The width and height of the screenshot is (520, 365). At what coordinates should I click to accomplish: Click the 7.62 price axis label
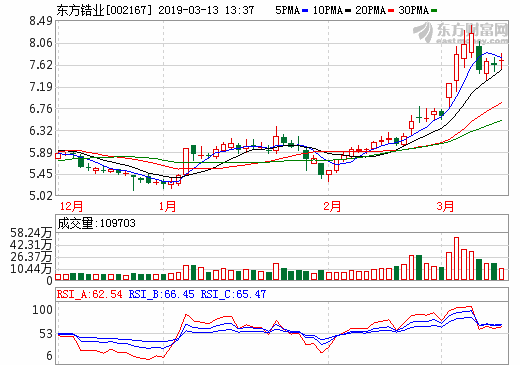tap(41, 65)
